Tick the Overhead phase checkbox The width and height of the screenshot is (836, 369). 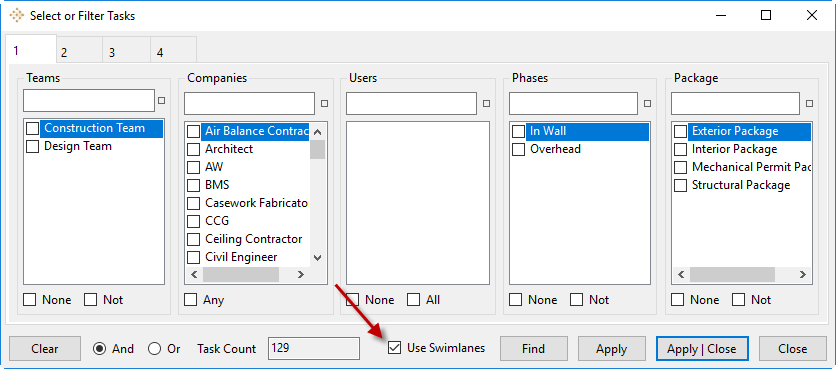pos(518,149)
